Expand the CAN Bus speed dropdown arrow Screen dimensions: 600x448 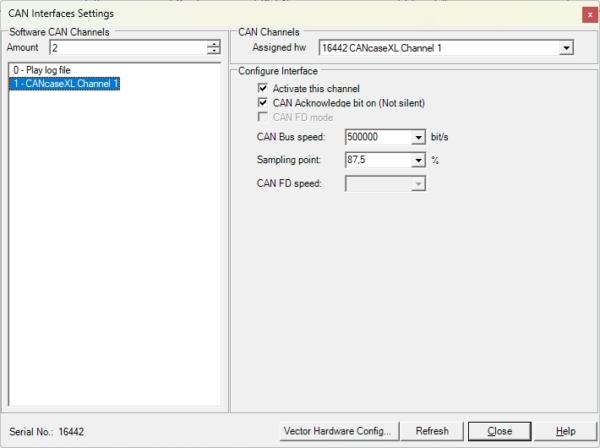[419, 138]
